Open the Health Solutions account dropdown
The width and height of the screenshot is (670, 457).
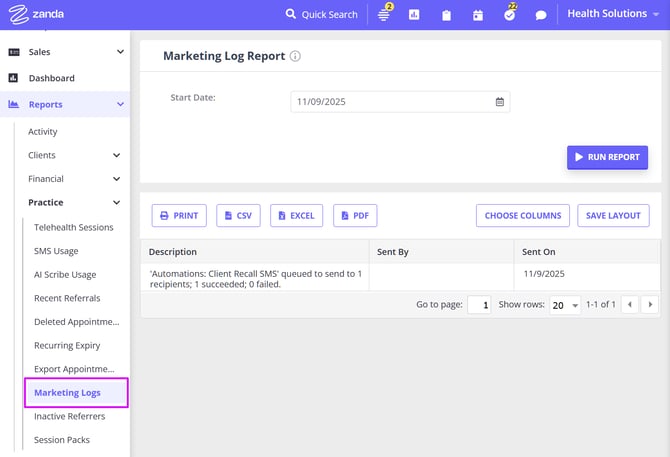[614, 14]
